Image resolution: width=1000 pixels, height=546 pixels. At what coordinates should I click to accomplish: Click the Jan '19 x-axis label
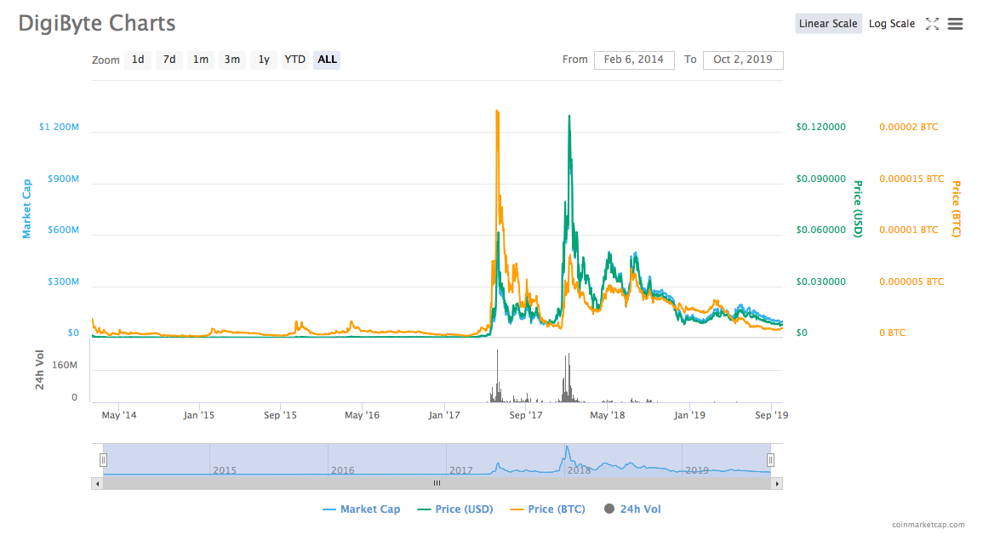pyautogui.click(x=689, y=415)
